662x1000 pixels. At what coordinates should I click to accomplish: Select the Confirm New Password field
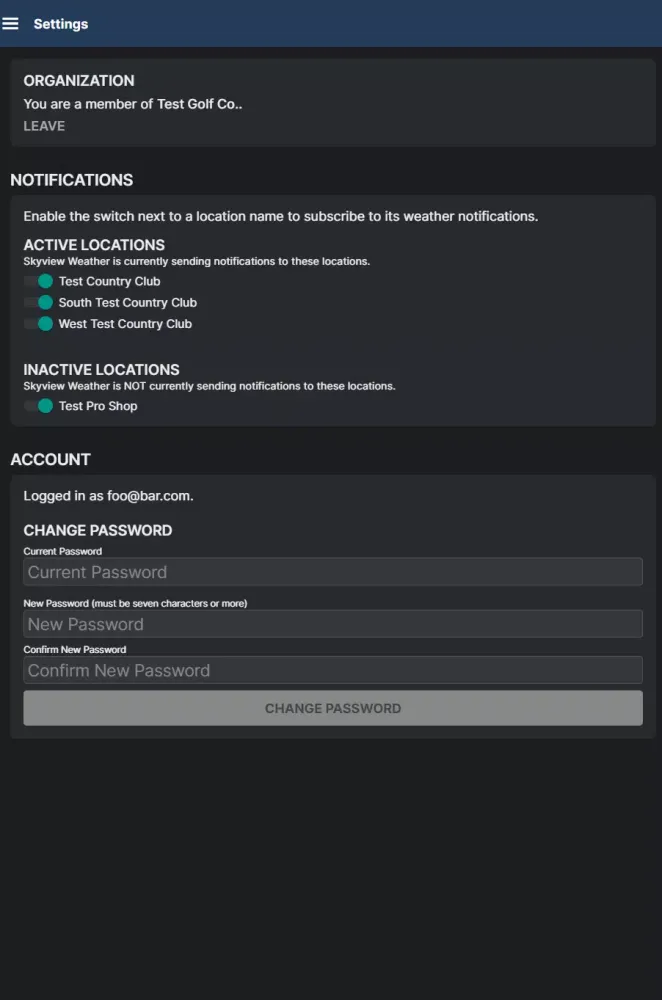[x=332, y=670]
